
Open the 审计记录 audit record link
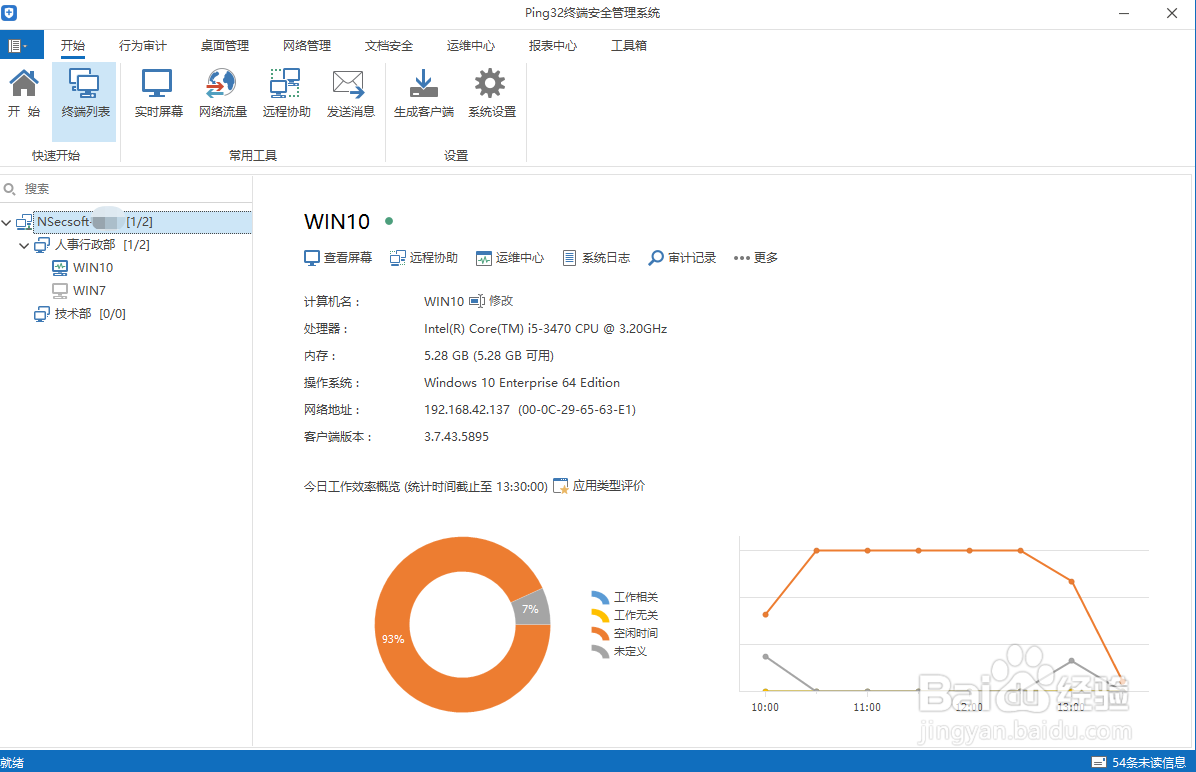[x=682, y=258]
